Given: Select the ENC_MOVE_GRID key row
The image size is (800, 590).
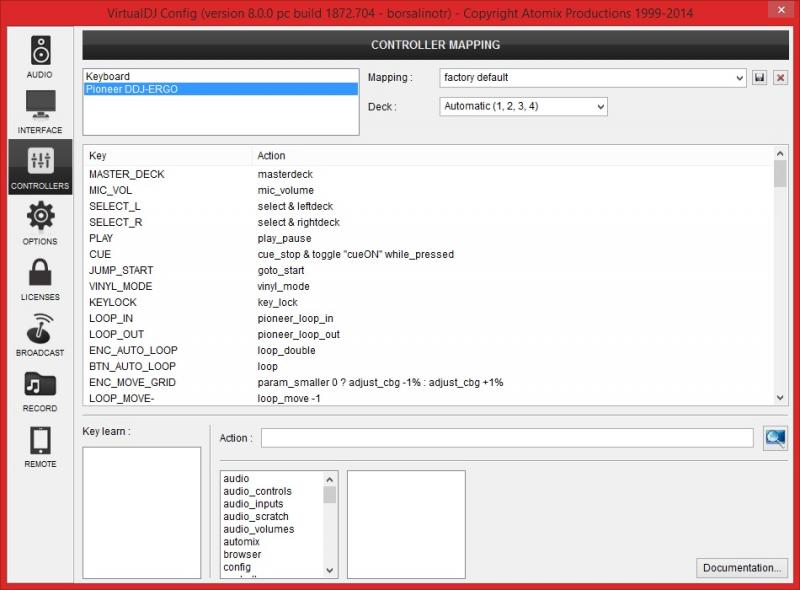Looking at the screenshot, I should pos(429,382).
